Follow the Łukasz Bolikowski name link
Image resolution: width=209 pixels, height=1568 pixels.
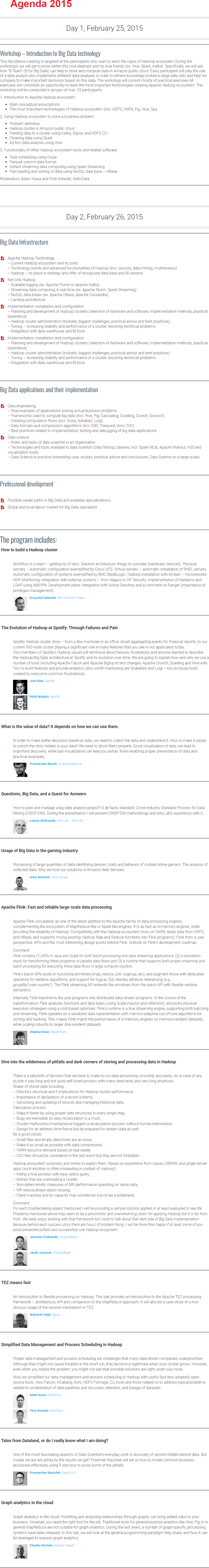point(43,820)
